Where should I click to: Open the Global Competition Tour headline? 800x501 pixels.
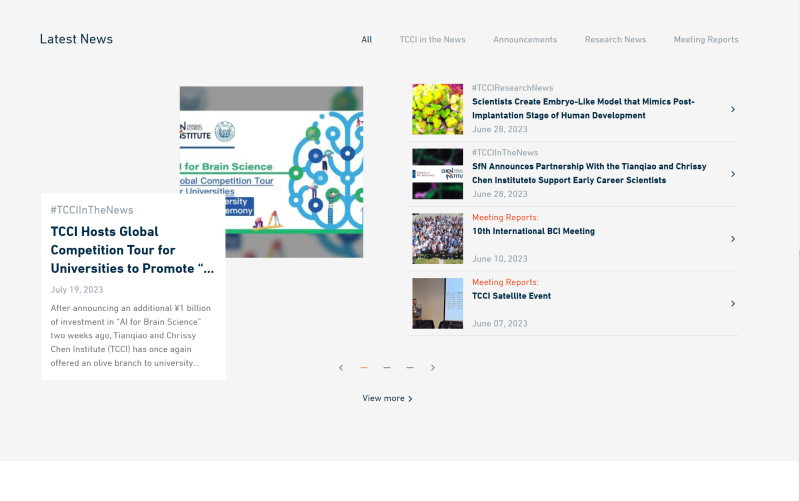tap(132, 250)
